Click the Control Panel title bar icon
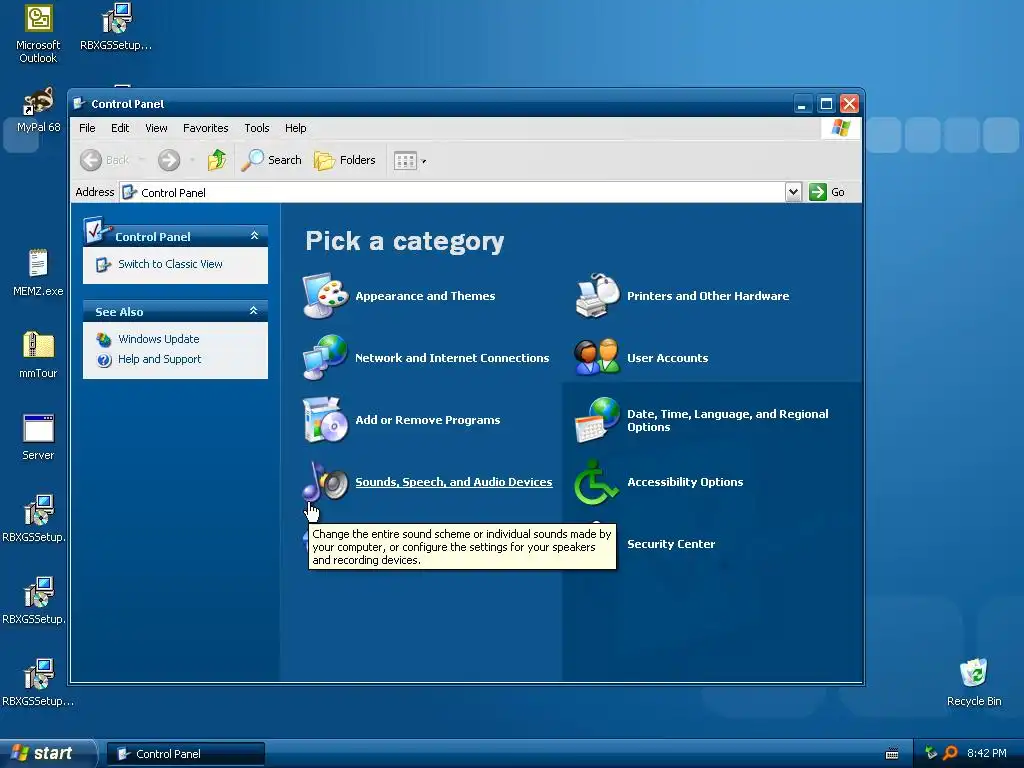 (79, 103)
